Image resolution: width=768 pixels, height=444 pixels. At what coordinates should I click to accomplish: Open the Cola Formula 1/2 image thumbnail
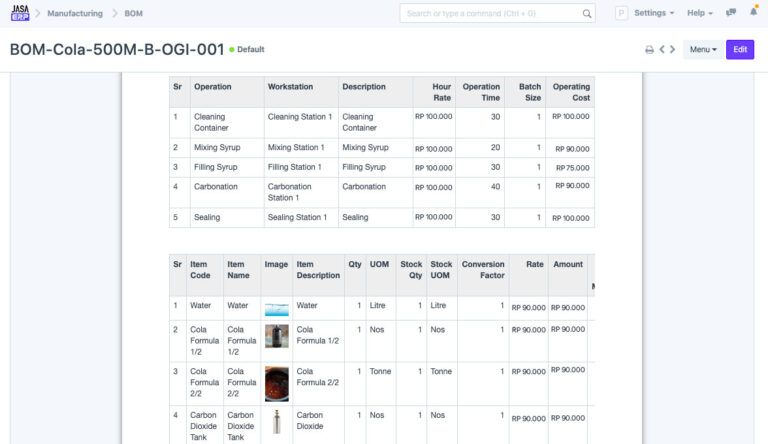click(276, 336)
